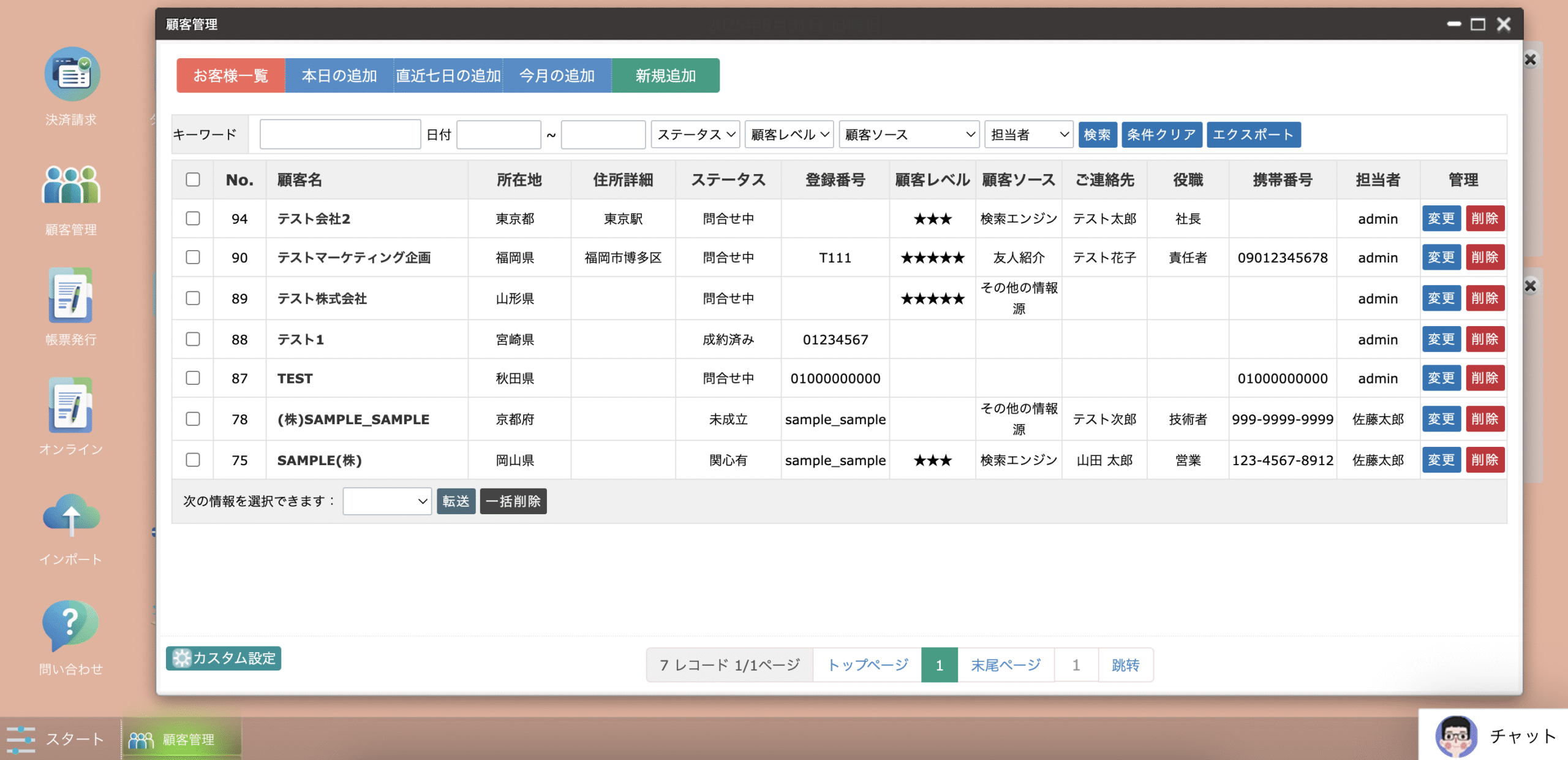Minimize the 顧客管理 window
1568x760 pixels.
pos(1454,25)
